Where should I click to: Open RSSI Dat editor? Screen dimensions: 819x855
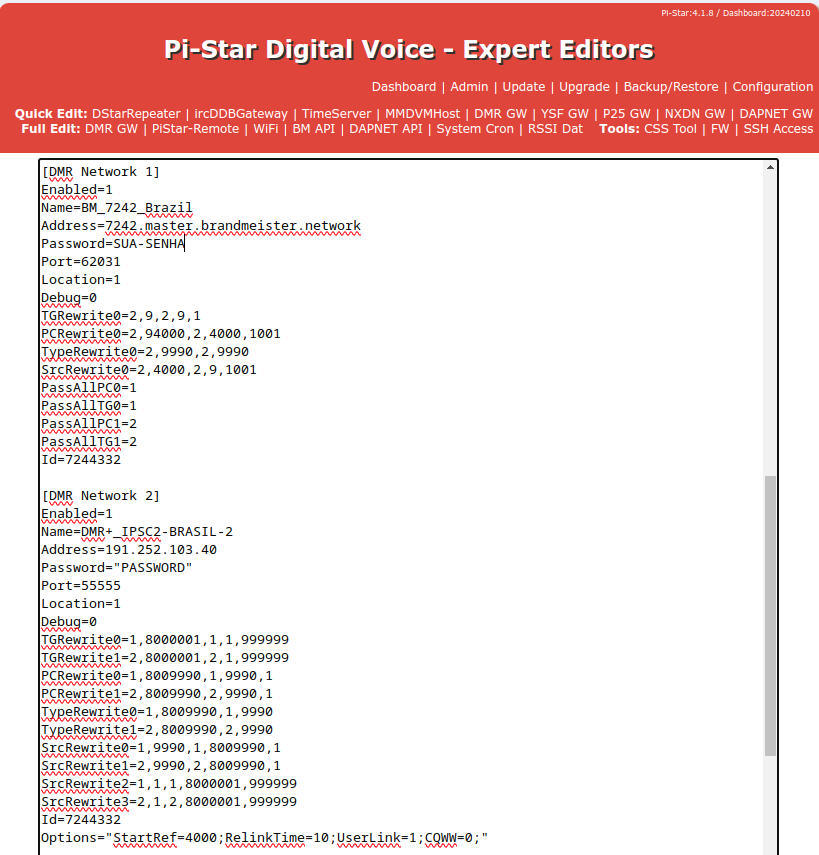[555, 129]
